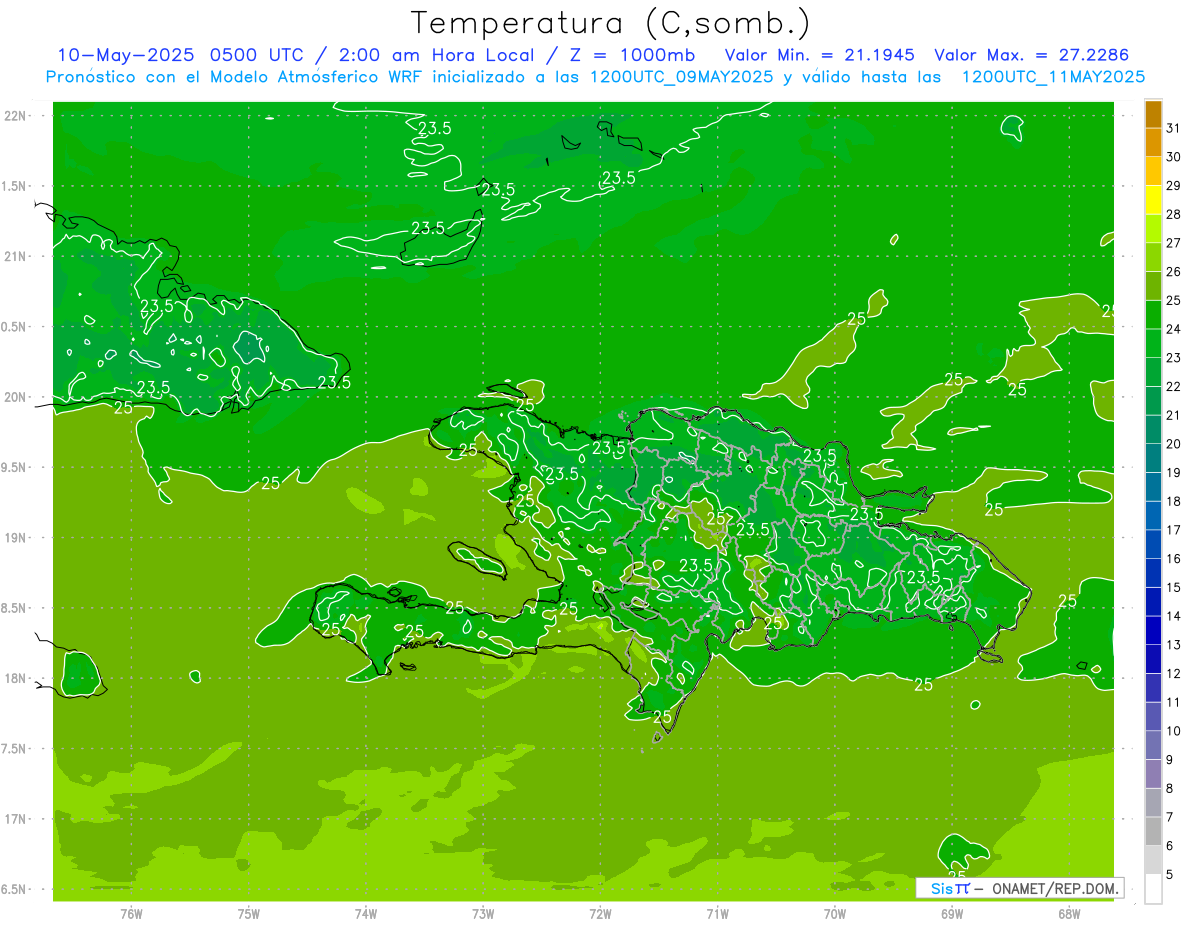Click the 'Pronóstico con el Modelo Atmósferico WRF' line

(x=235, y=76)
